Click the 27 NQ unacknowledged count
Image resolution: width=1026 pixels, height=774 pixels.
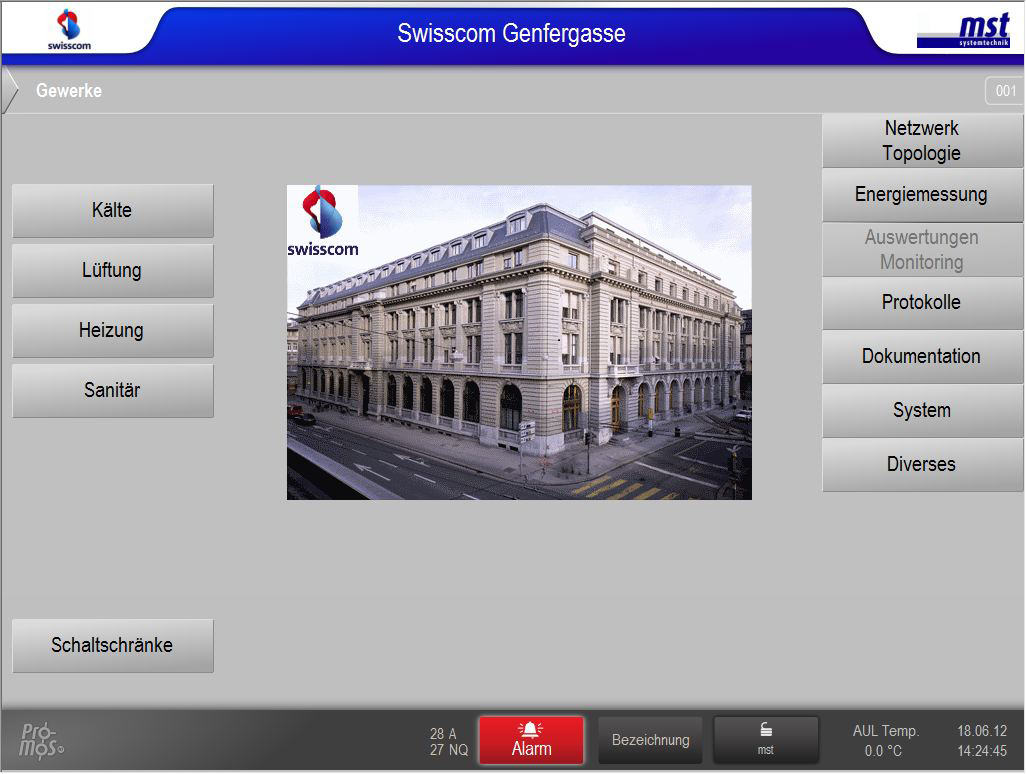[x=449, y=750]
